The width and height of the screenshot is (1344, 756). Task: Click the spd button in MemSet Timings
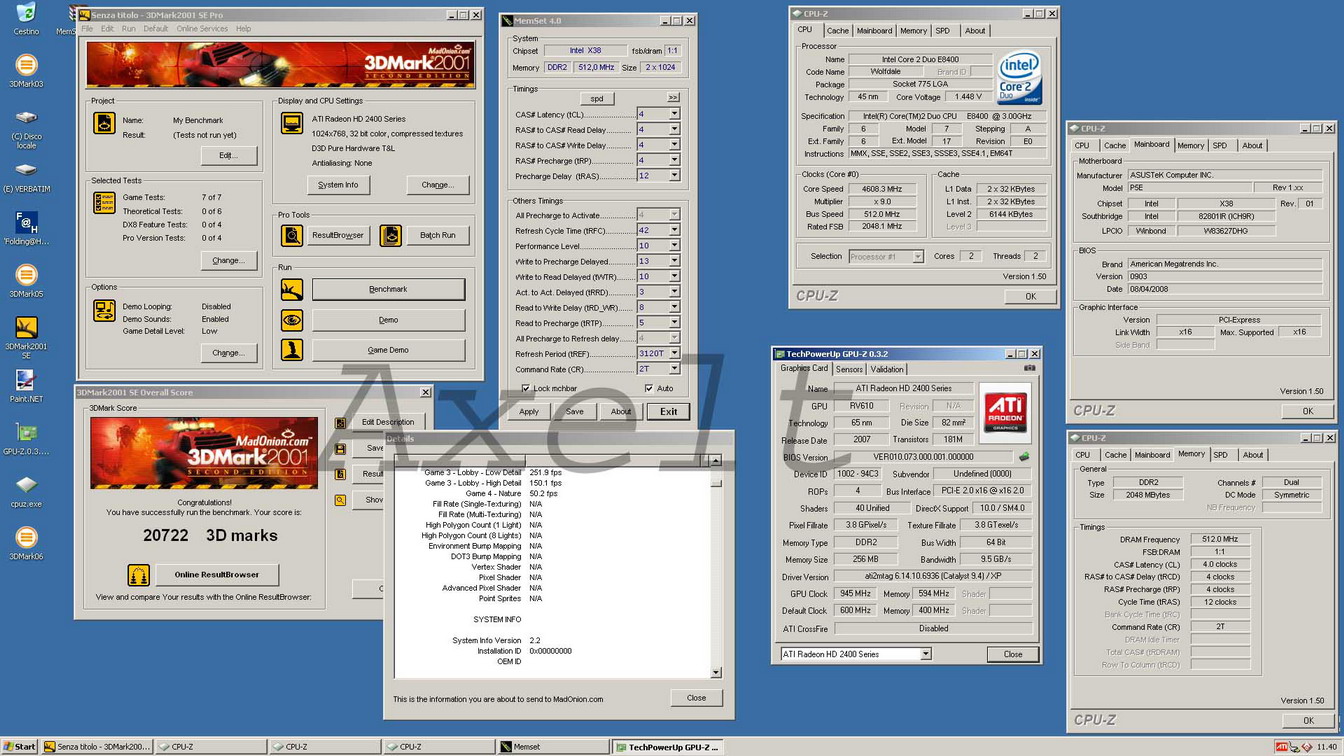(x=597, y=98)
